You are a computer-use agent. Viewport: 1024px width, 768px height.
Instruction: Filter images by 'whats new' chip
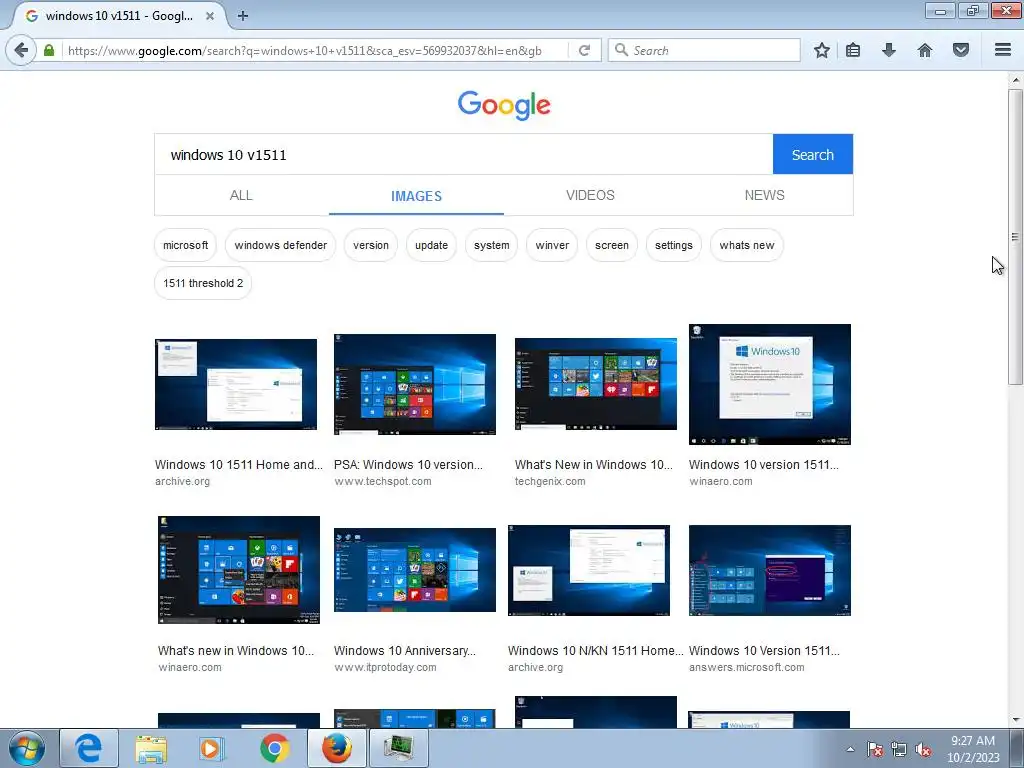[747, 245]
